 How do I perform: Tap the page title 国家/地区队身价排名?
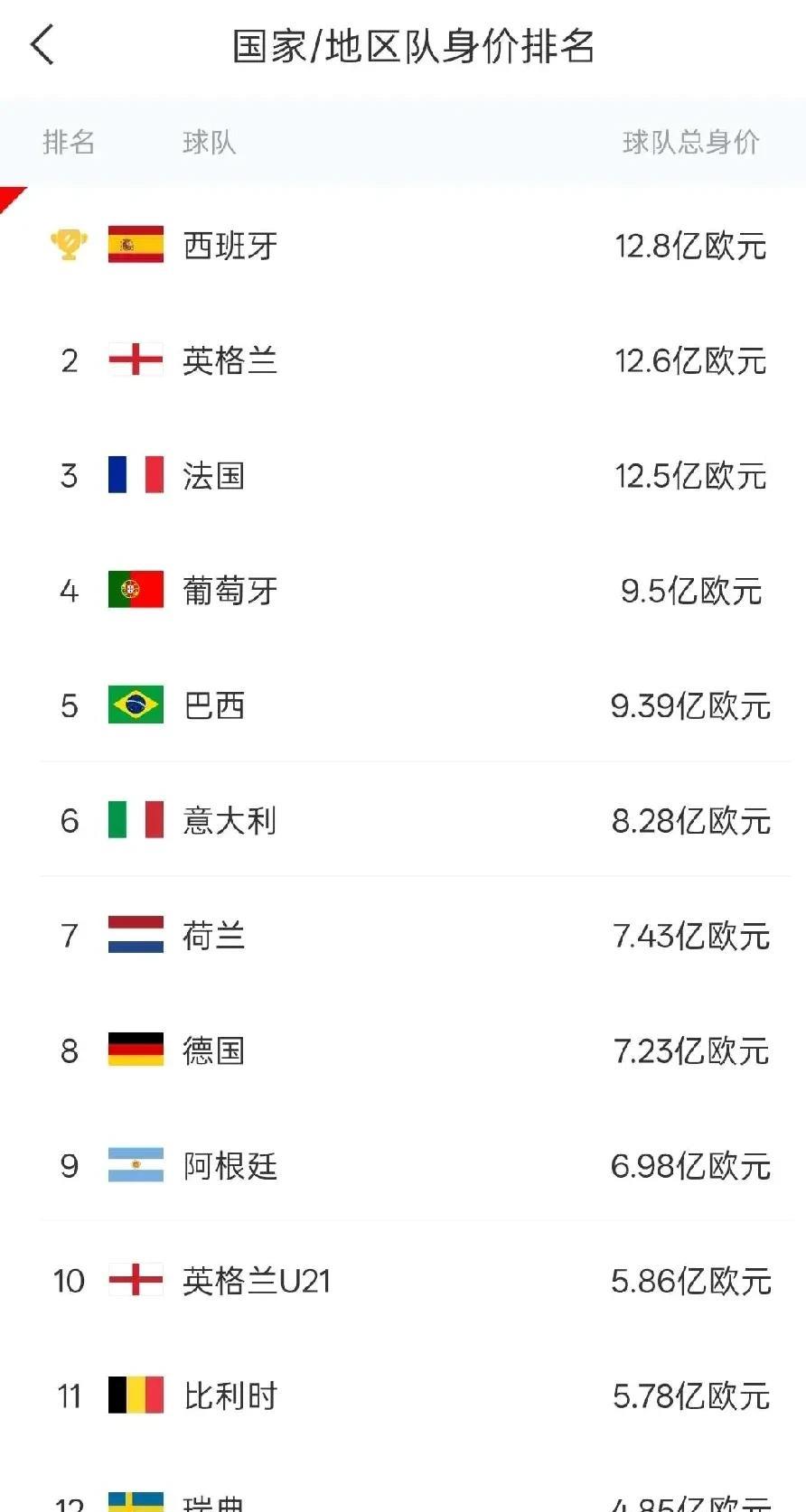coord(414,46)
